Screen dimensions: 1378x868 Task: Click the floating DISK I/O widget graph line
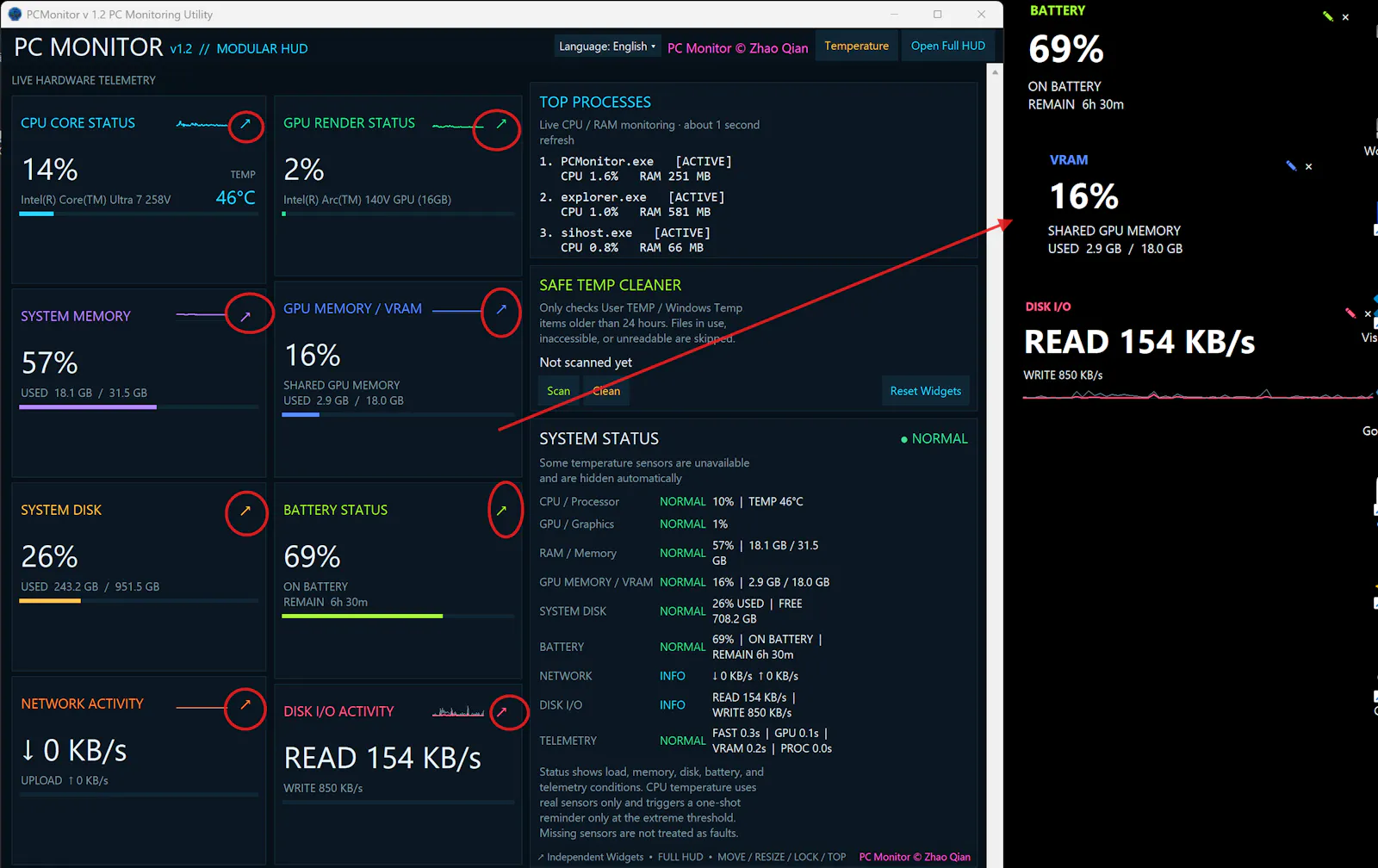[1198, 395]
